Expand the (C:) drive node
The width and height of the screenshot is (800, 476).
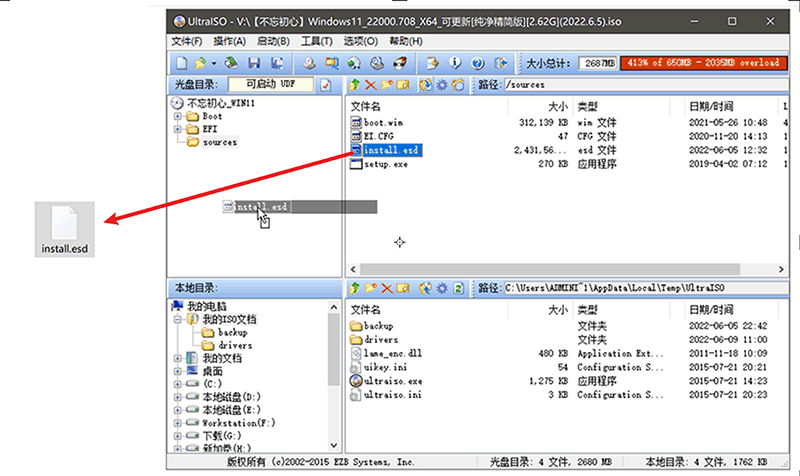point(178,384)
